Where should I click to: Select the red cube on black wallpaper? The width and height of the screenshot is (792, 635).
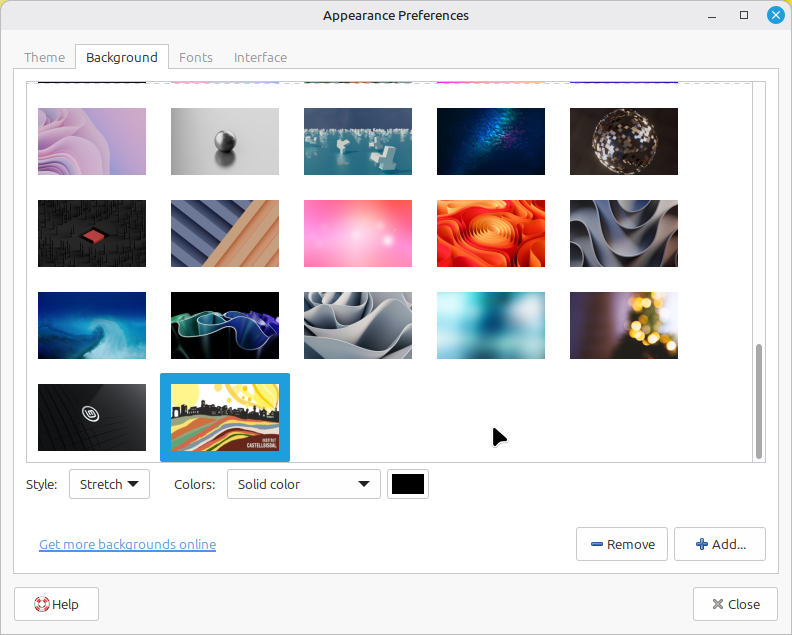(x=92, y=233)
